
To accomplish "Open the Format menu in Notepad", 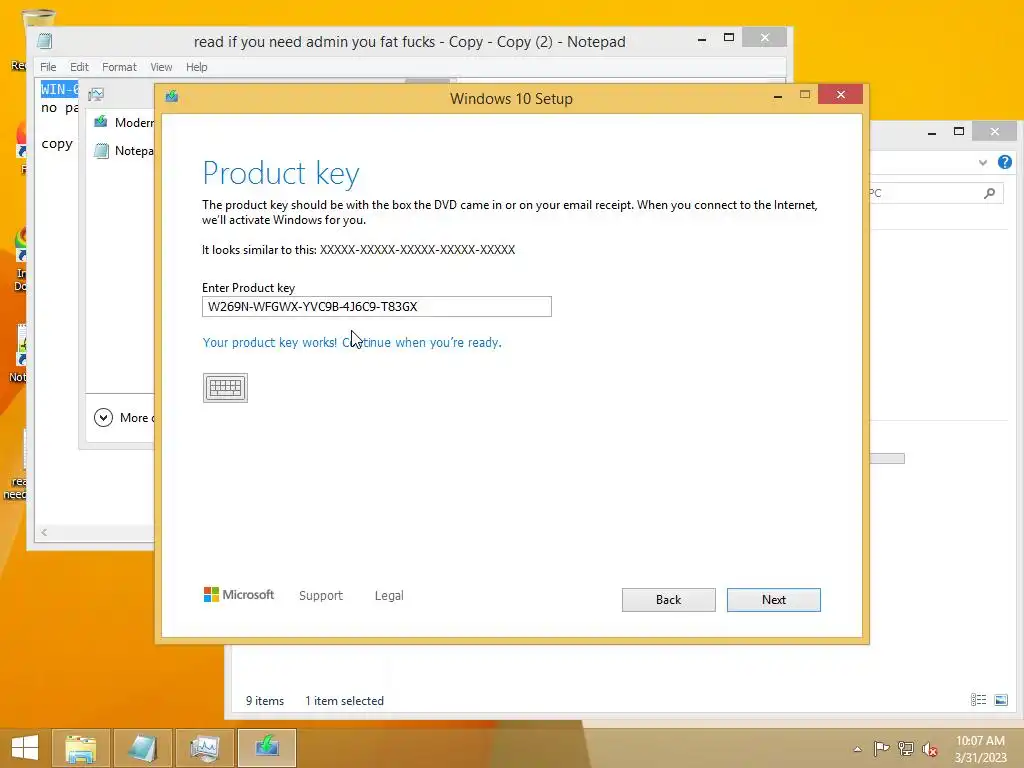I will tap(119, 67).
